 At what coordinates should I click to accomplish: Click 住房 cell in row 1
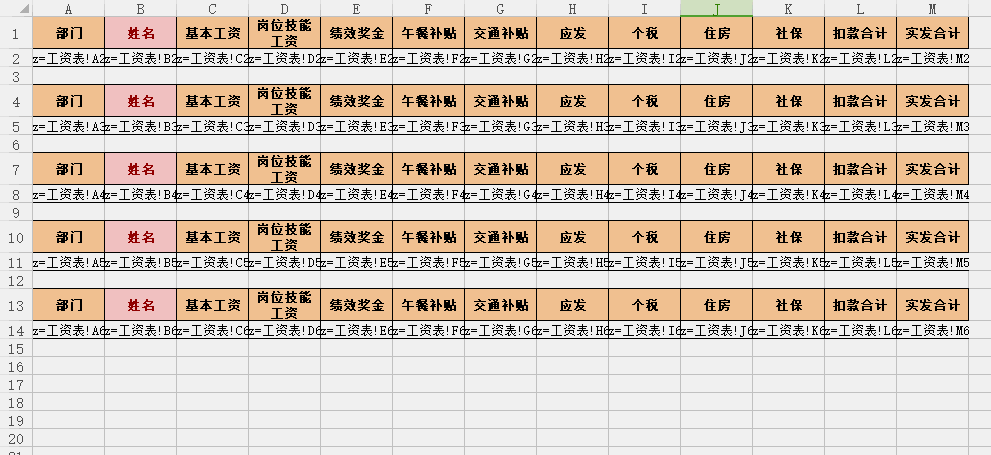click(x=717, y=33)
